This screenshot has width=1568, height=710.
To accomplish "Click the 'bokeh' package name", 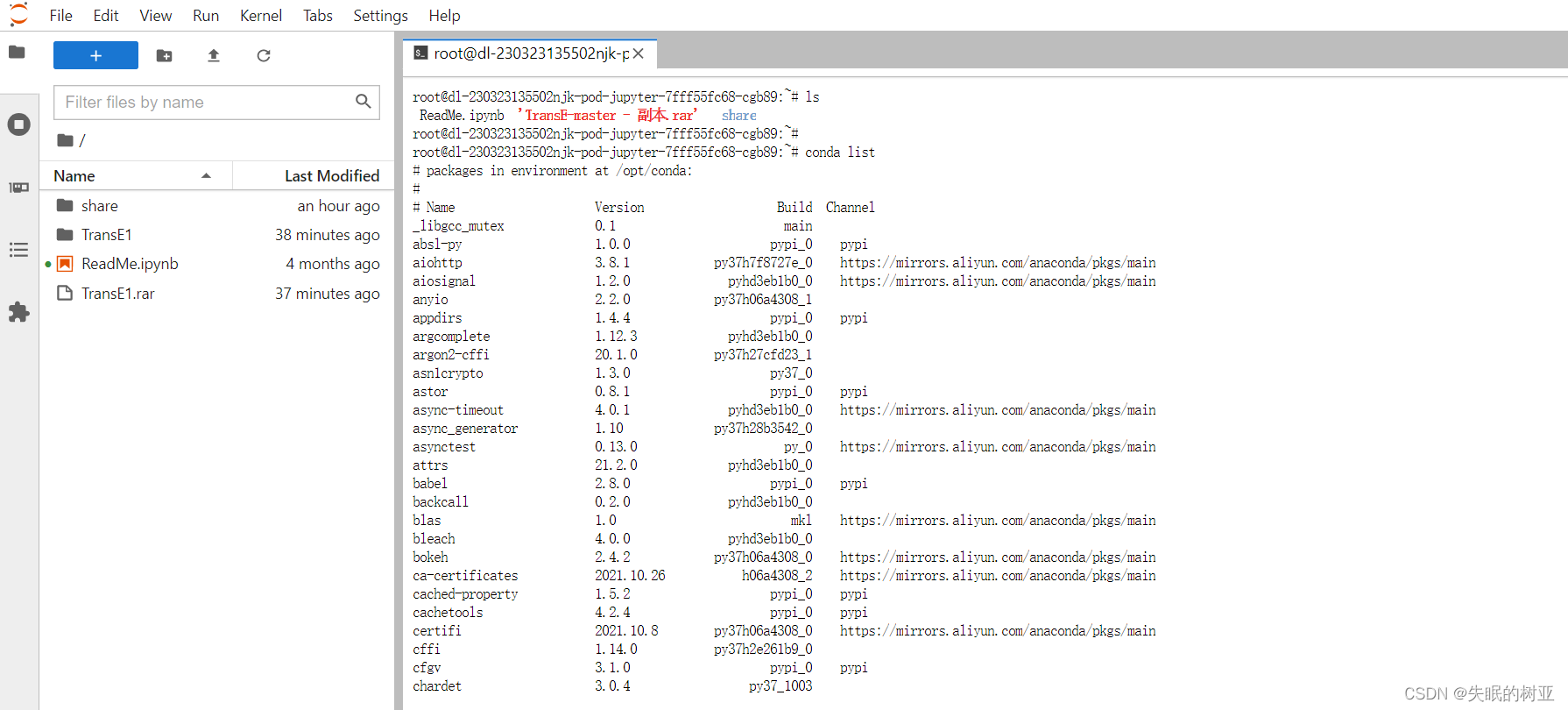I will click(x=430, y=557).
